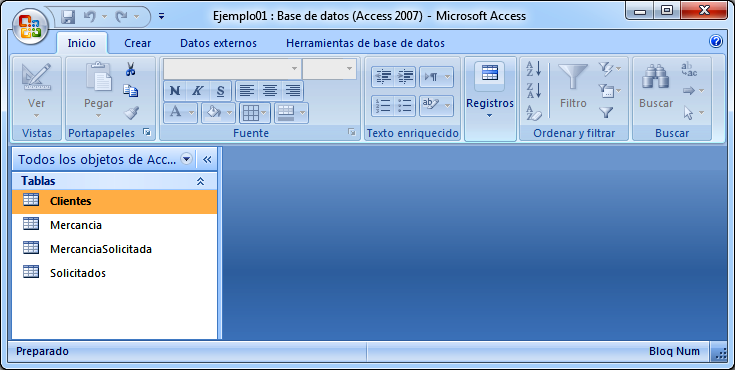Collapse the Tablas group chevron
This screenshot has height=370, width=735.
[x=201, y=181]
